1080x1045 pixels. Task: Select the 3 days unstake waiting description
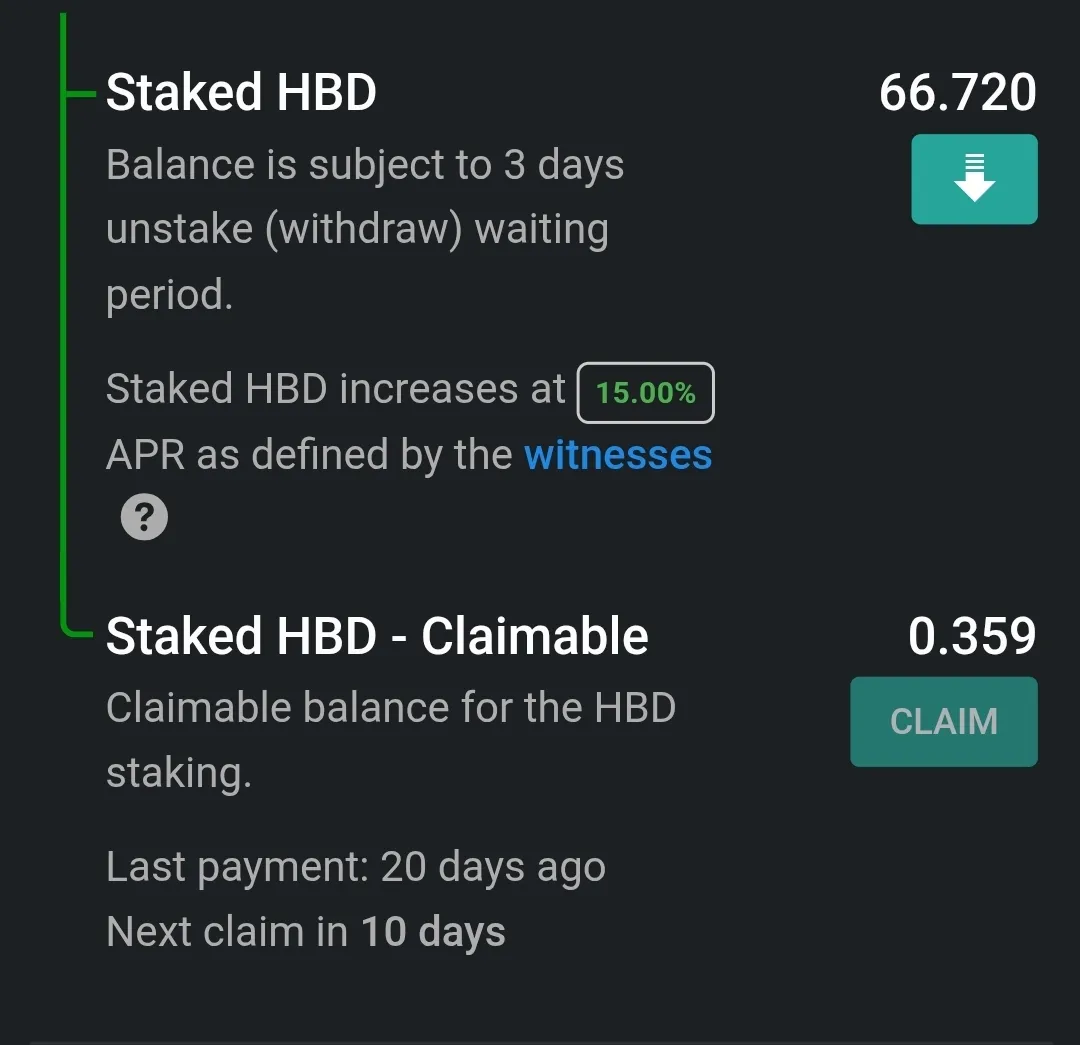(365, 229)
